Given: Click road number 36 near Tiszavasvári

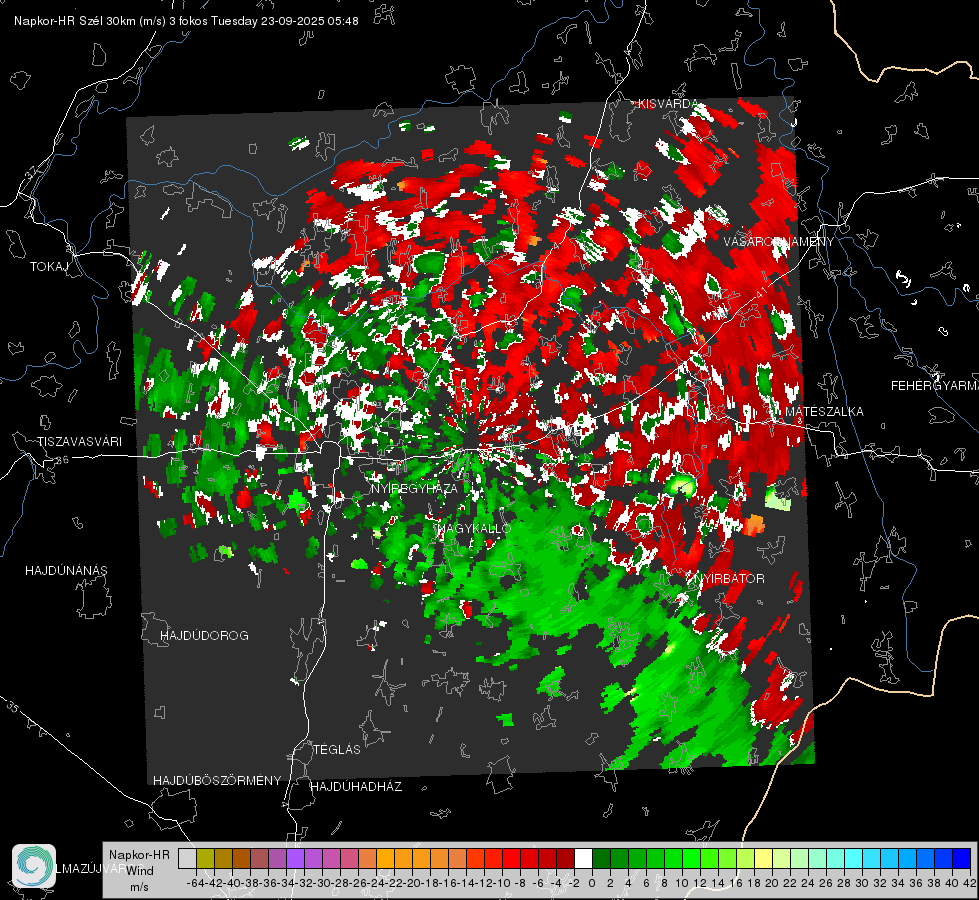Looking at the screenshot, I should click(x=62, y=460).
